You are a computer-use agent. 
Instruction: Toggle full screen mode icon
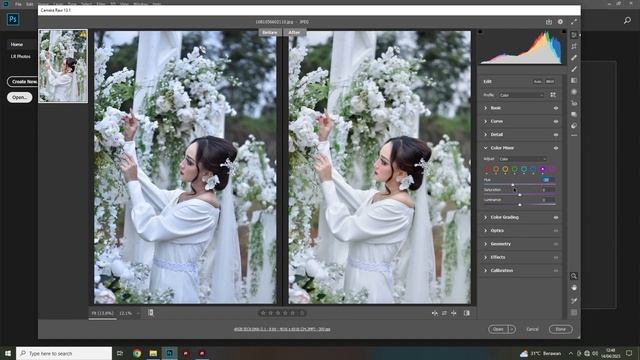(573, 22)
